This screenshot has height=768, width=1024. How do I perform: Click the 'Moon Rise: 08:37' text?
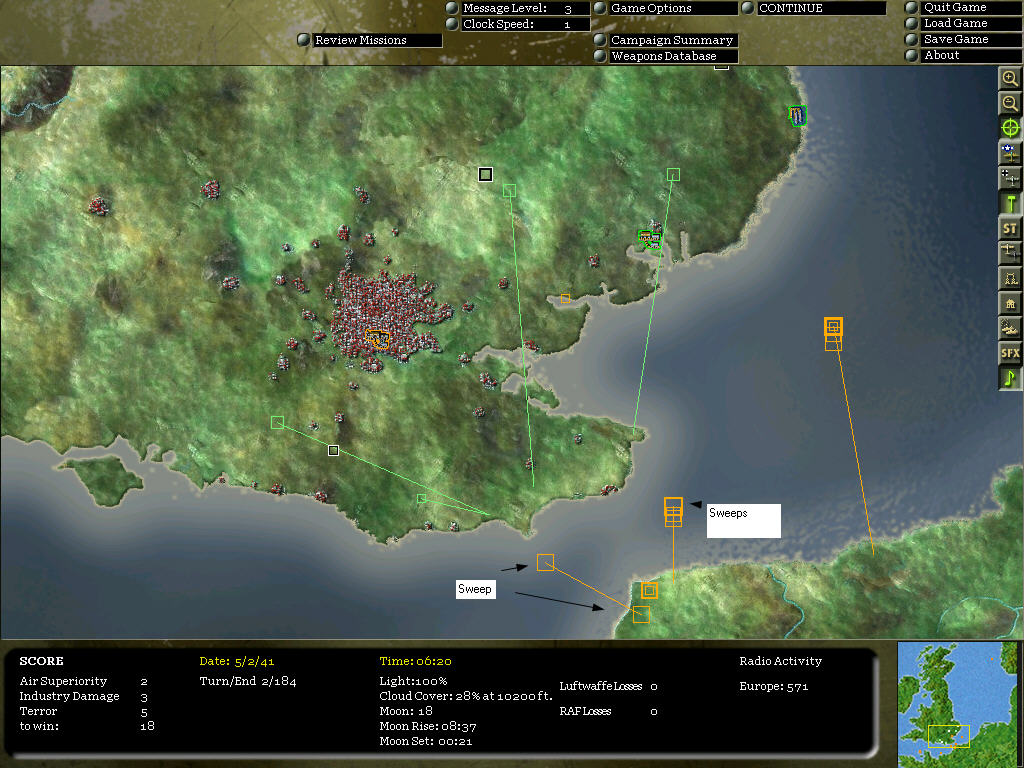[428, 726]
